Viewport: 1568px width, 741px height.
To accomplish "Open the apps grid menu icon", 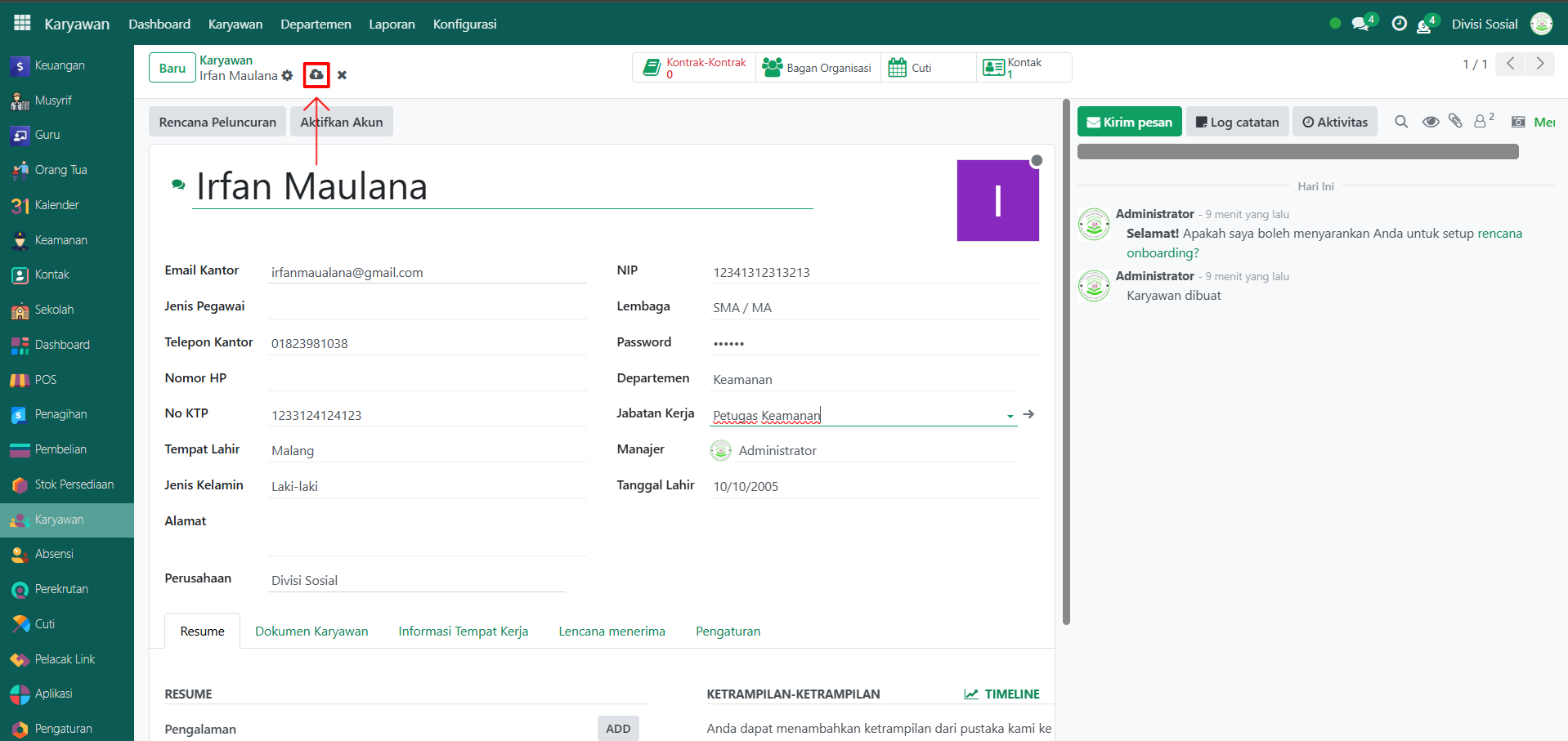I will (22, 24).
